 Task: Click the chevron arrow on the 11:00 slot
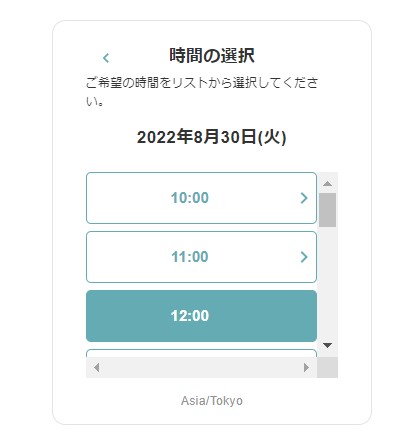(304, 257)
